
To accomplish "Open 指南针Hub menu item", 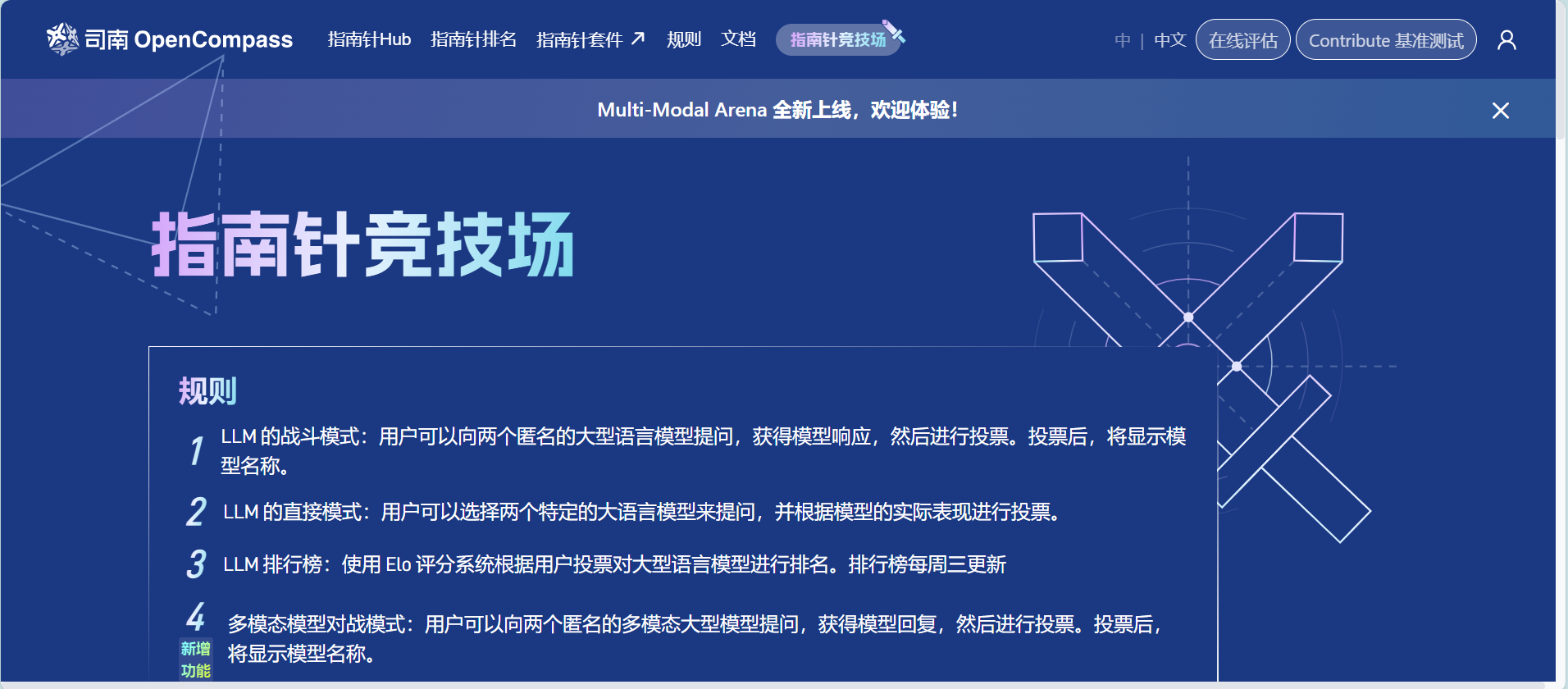I will (369, 39).
